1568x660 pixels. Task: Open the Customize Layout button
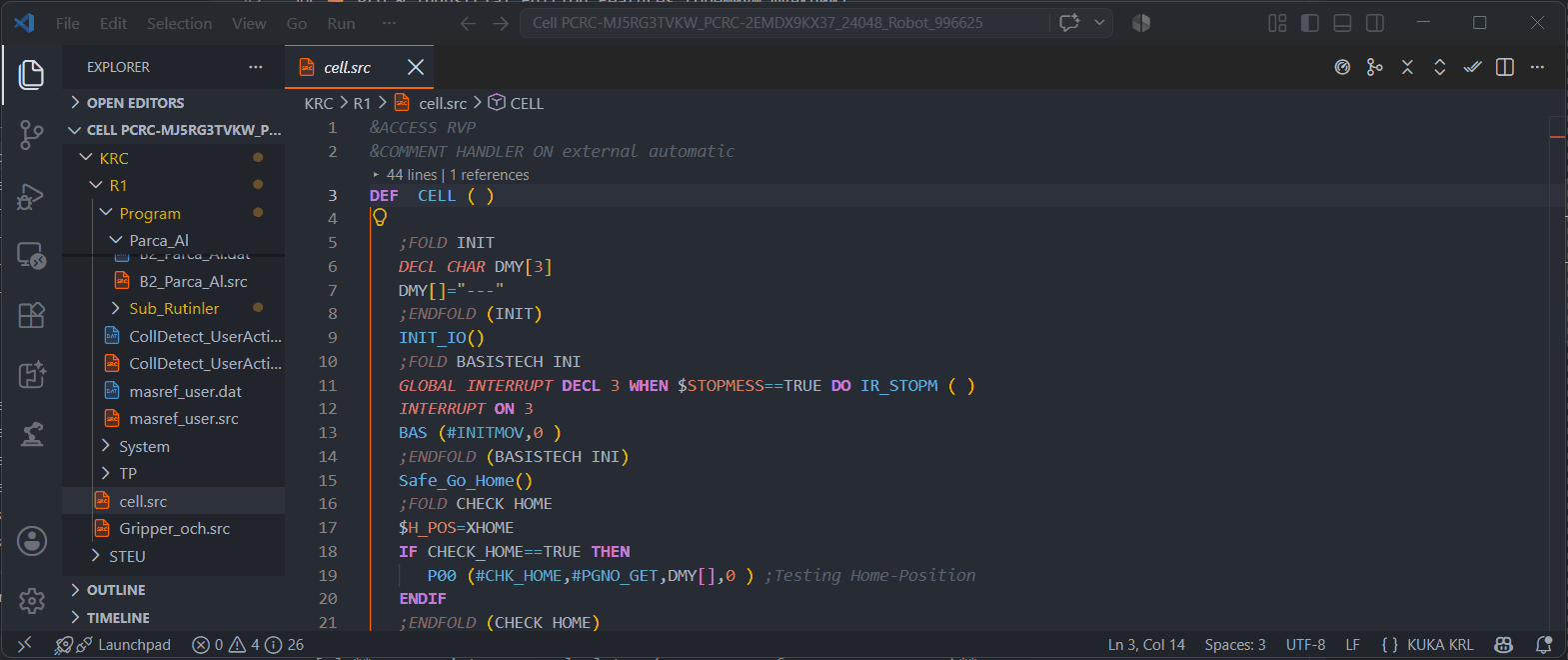(1277, 23)
